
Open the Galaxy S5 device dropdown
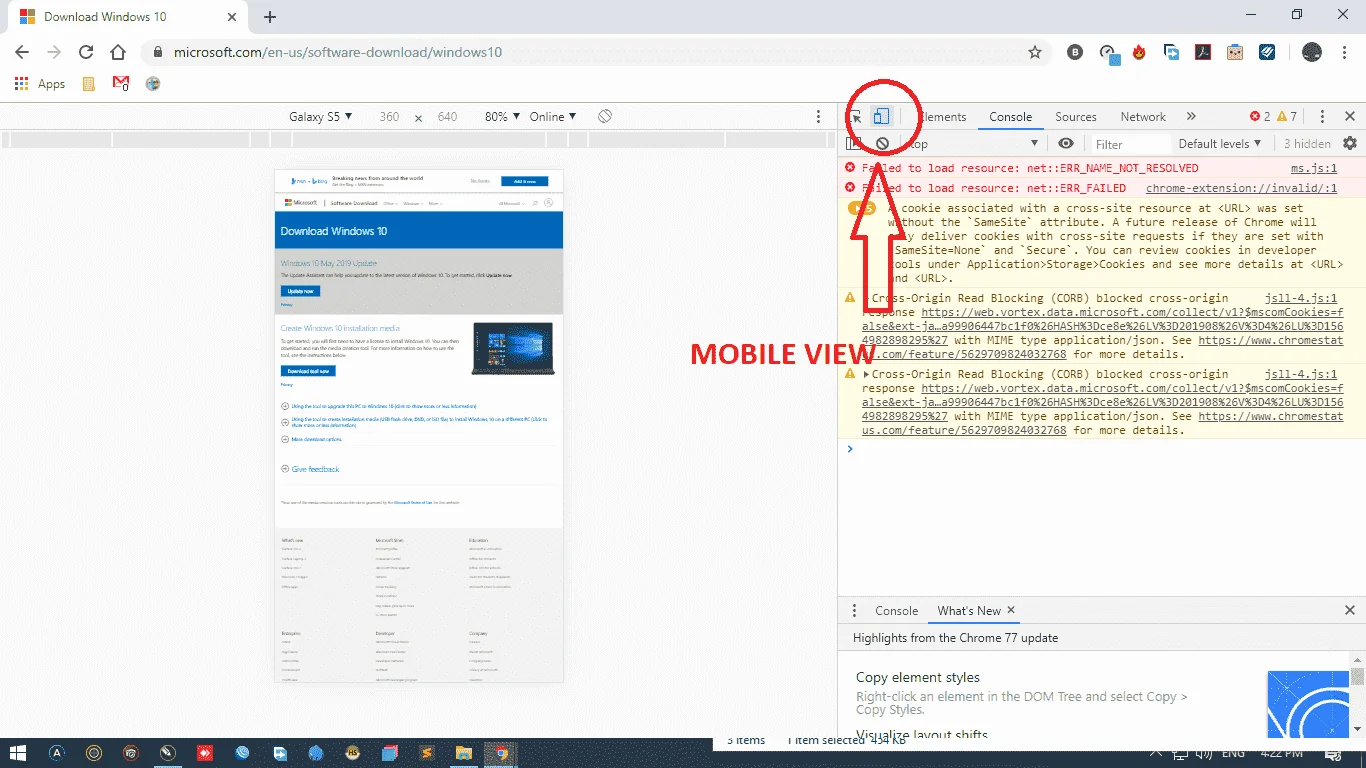point(320,117)
